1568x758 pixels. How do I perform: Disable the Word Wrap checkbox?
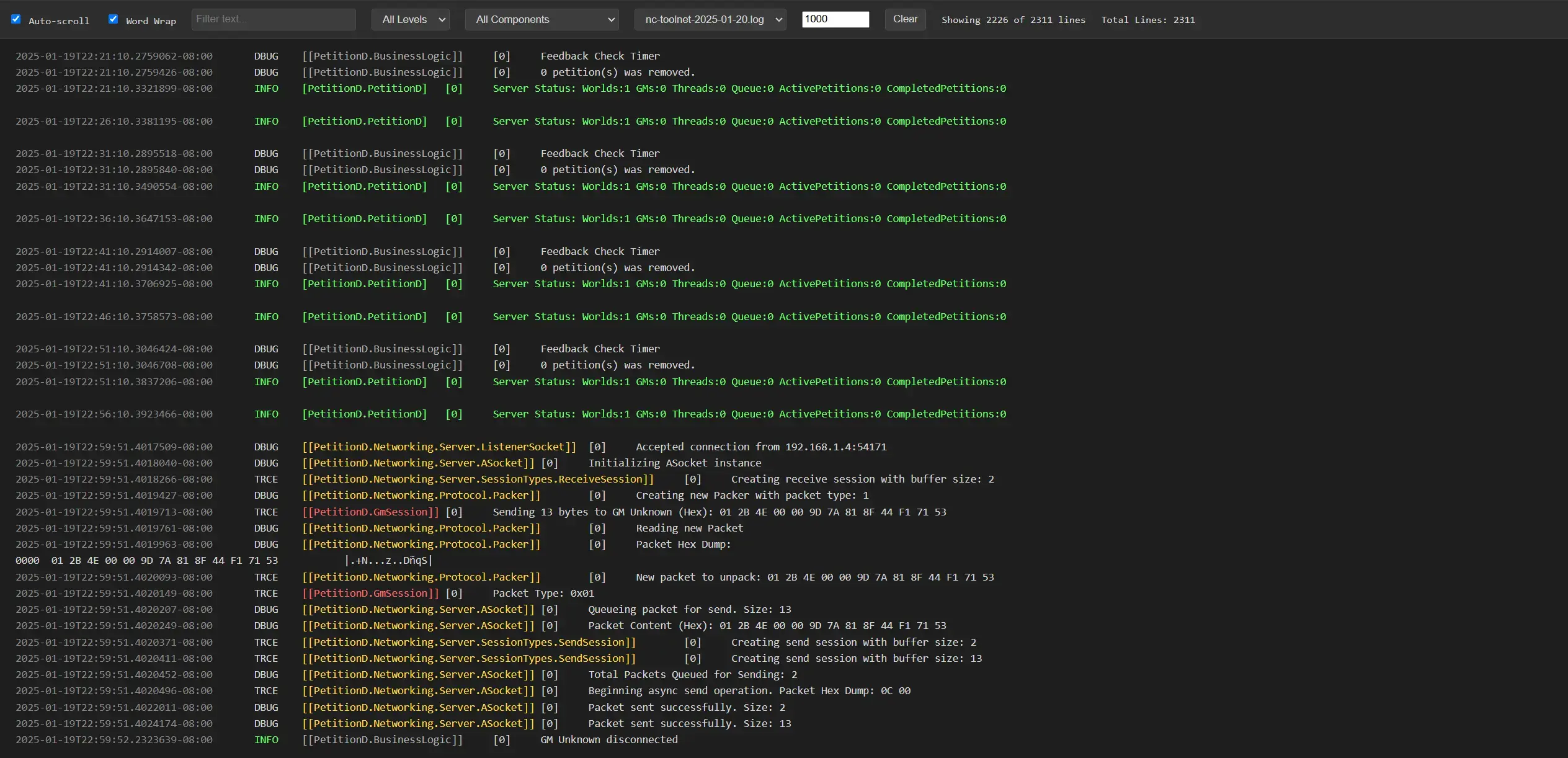pos(113,19)
